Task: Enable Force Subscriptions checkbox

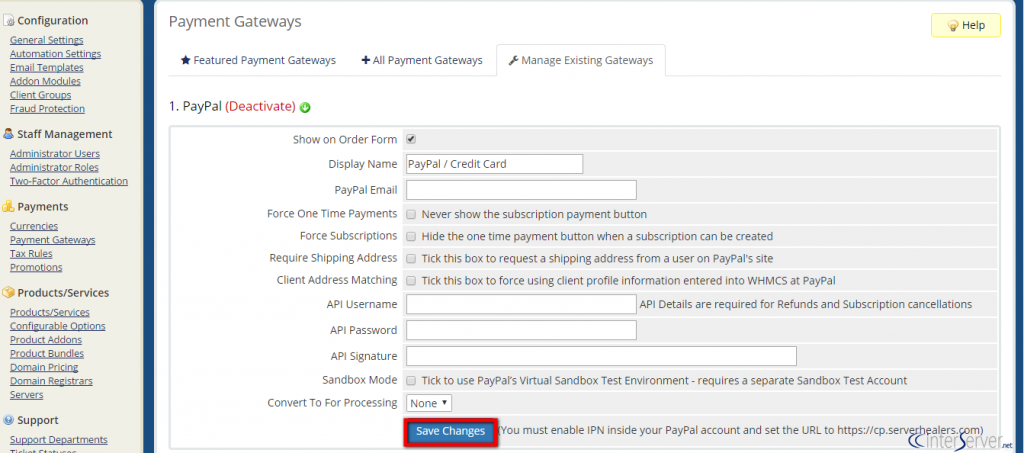Action: (x=411, y=236)
